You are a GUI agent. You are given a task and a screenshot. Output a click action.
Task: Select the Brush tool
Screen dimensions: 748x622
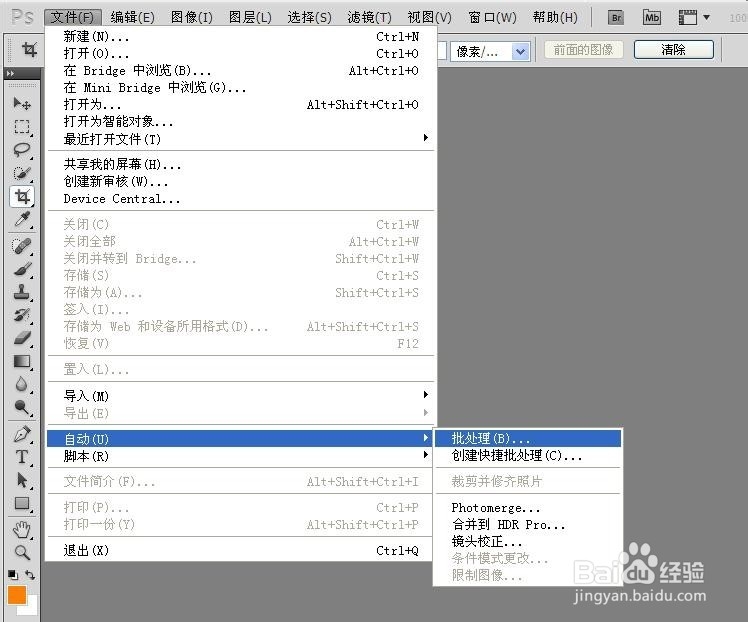(x=22, y=270)
